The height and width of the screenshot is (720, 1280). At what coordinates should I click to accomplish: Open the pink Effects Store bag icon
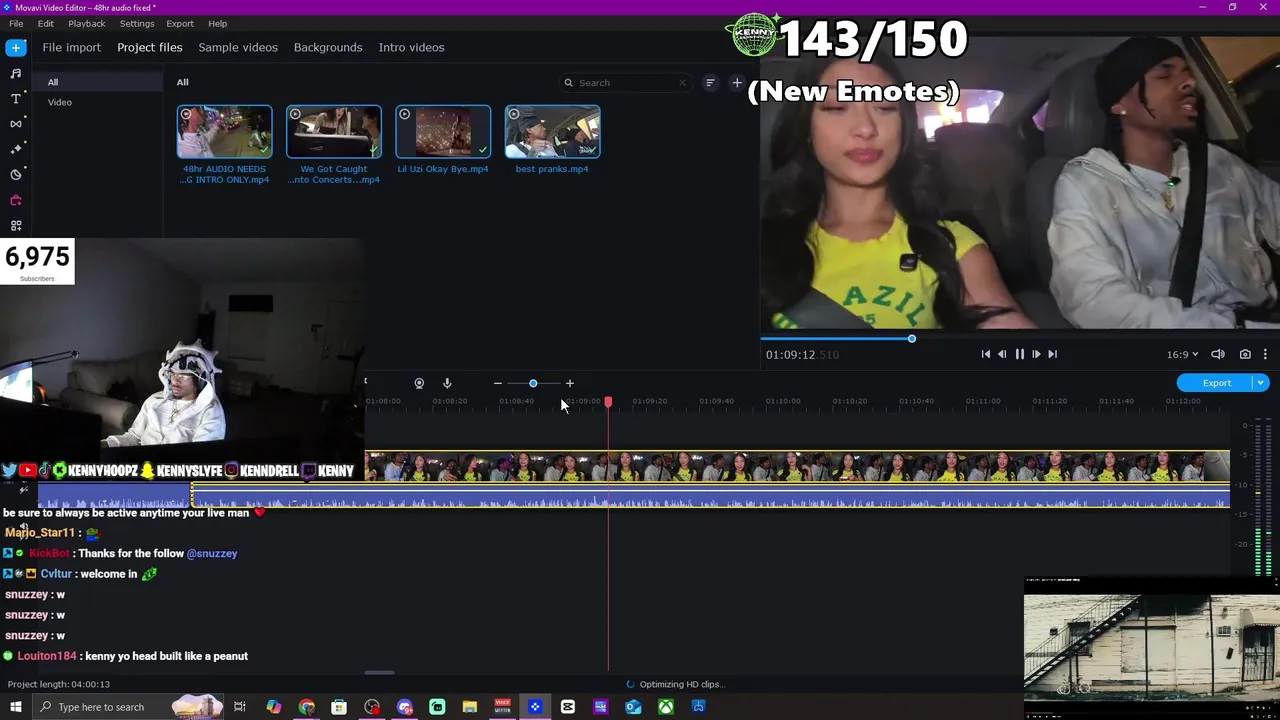(16, 200)
